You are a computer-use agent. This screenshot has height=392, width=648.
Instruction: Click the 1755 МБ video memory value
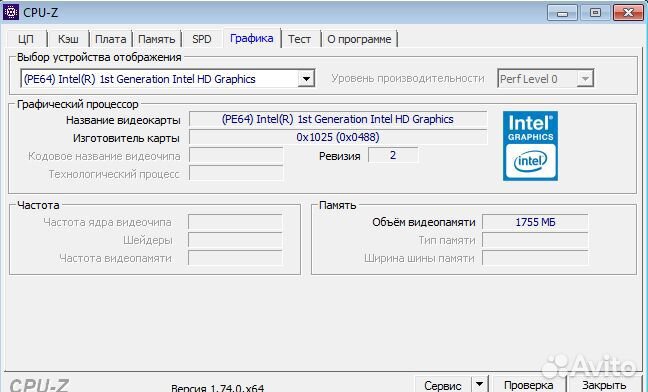pos(535,222)
